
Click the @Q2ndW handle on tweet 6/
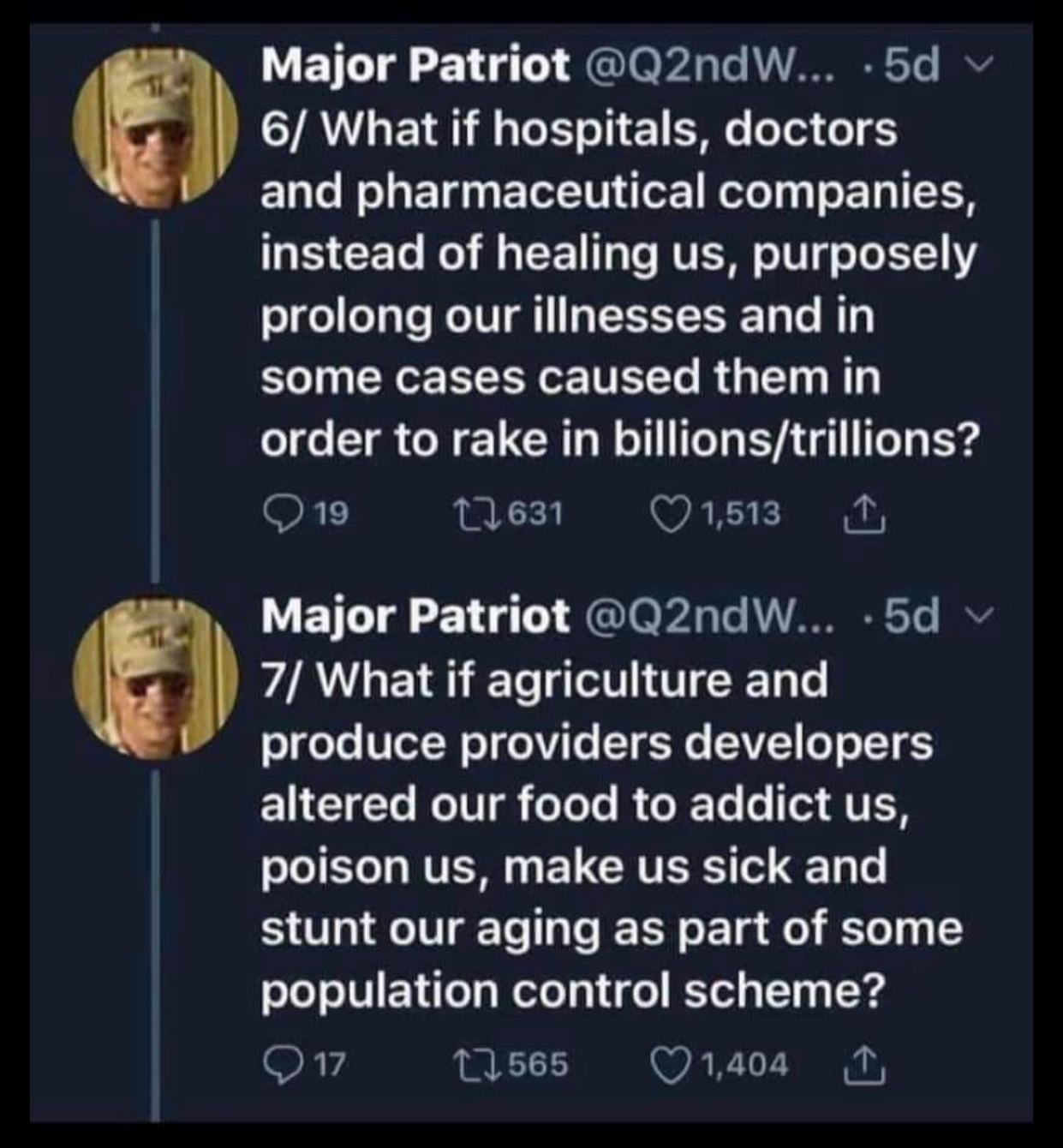click(x=708, y=65)
